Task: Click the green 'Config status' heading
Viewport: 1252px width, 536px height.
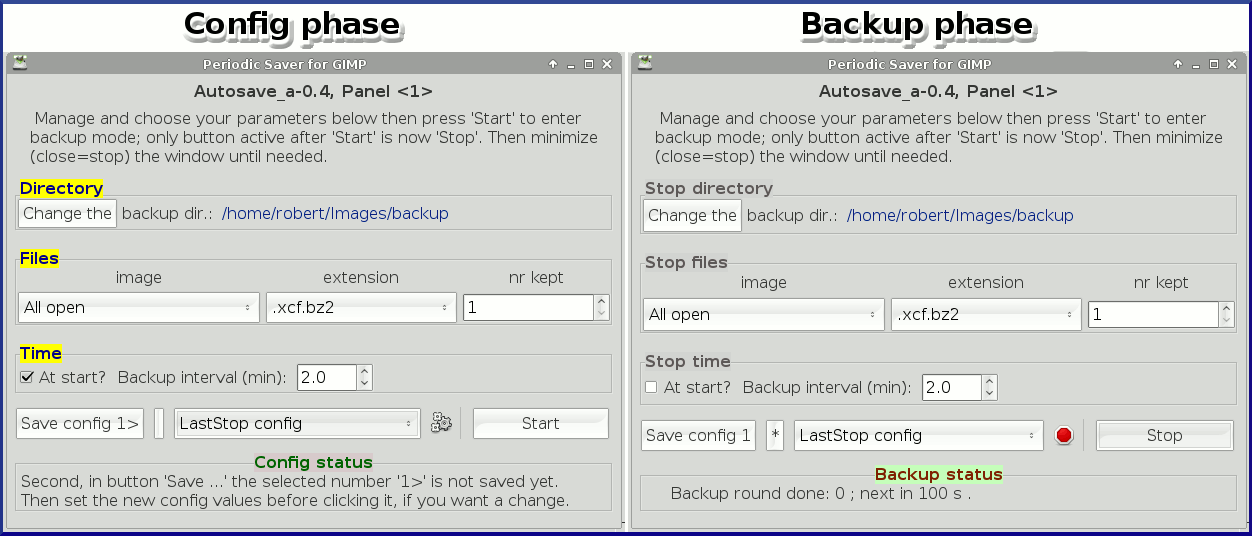Action: [313, 462]
